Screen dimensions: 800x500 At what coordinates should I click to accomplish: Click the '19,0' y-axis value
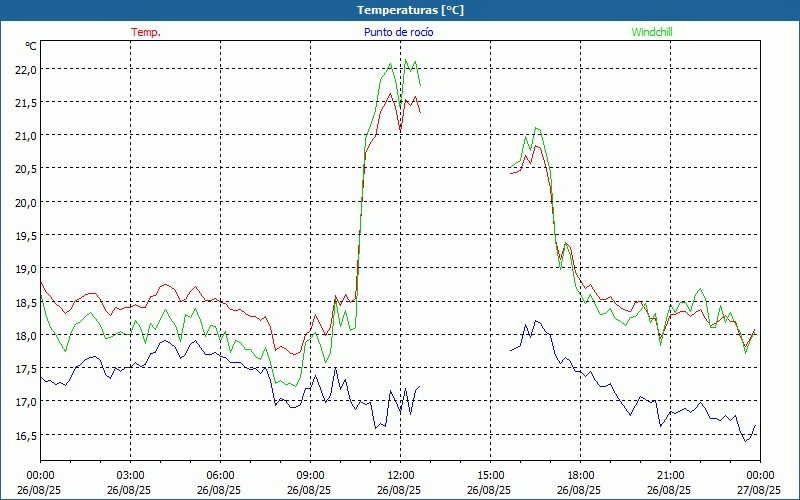tap(26, 269)
